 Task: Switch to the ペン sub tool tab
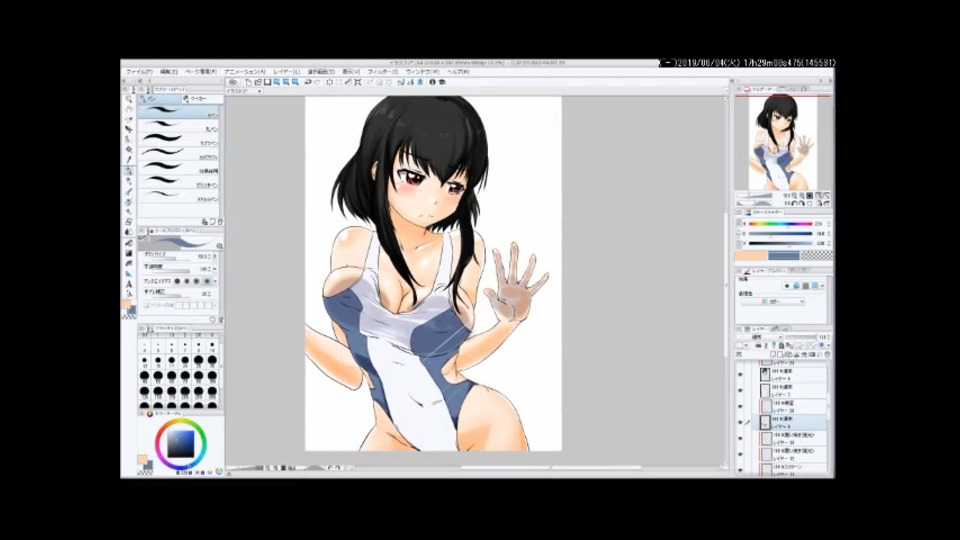(159, 99)
